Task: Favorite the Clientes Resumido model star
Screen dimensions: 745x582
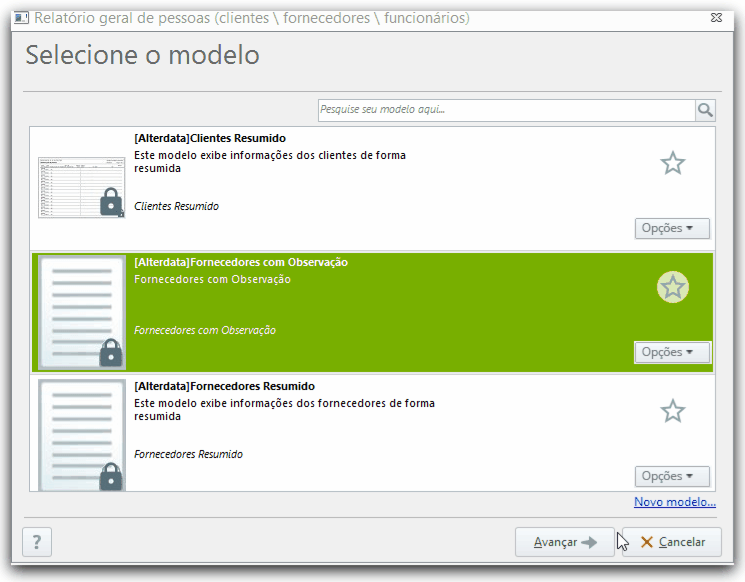Action: coord(673,163)
